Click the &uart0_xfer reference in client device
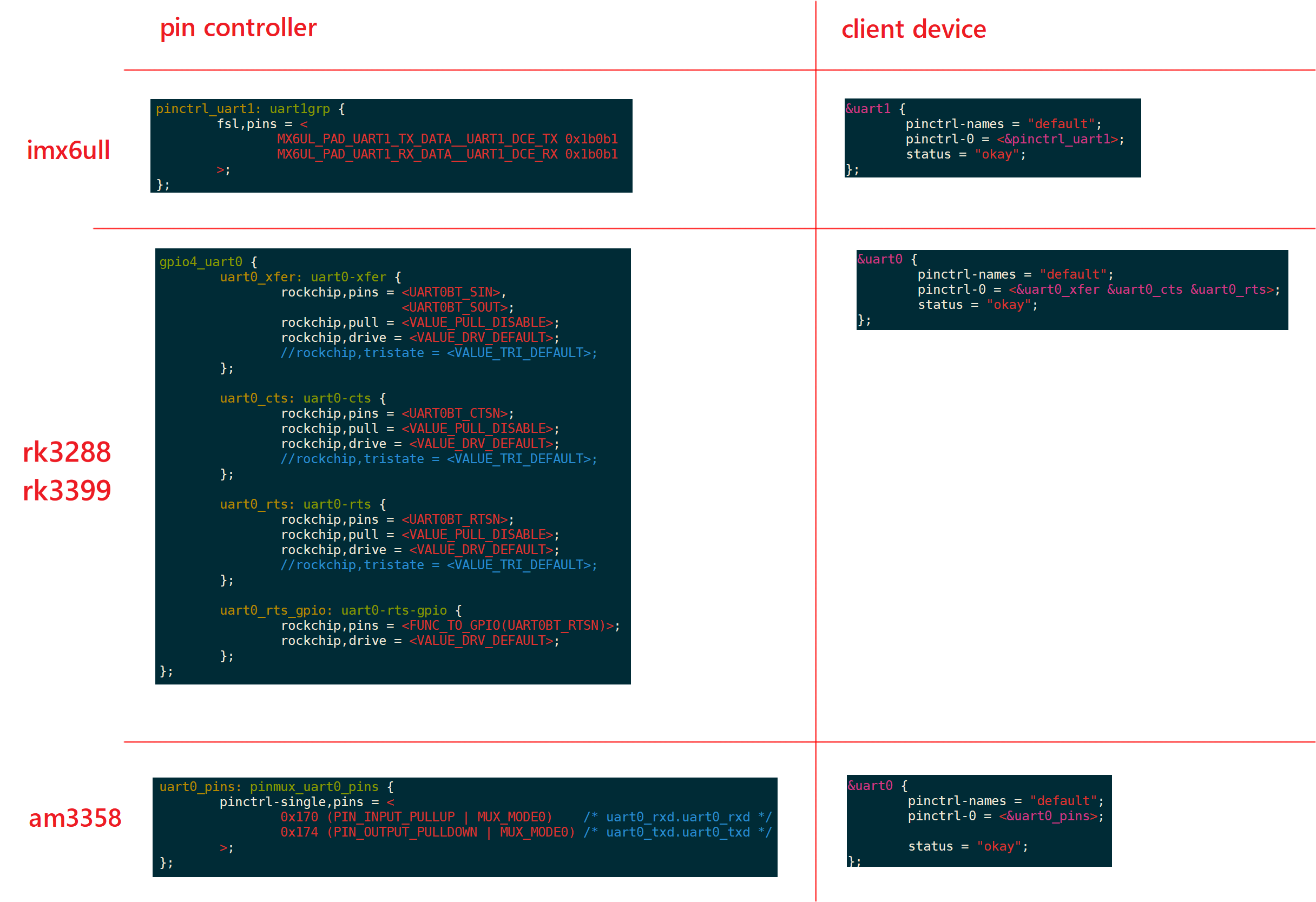 pyautogui.click(x=1057, y=290)
